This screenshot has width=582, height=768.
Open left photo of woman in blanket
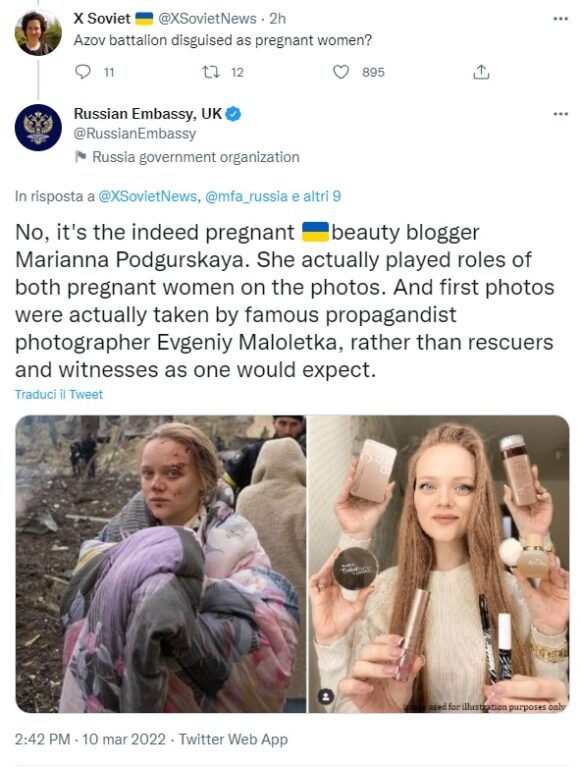[x=161, y=564]
